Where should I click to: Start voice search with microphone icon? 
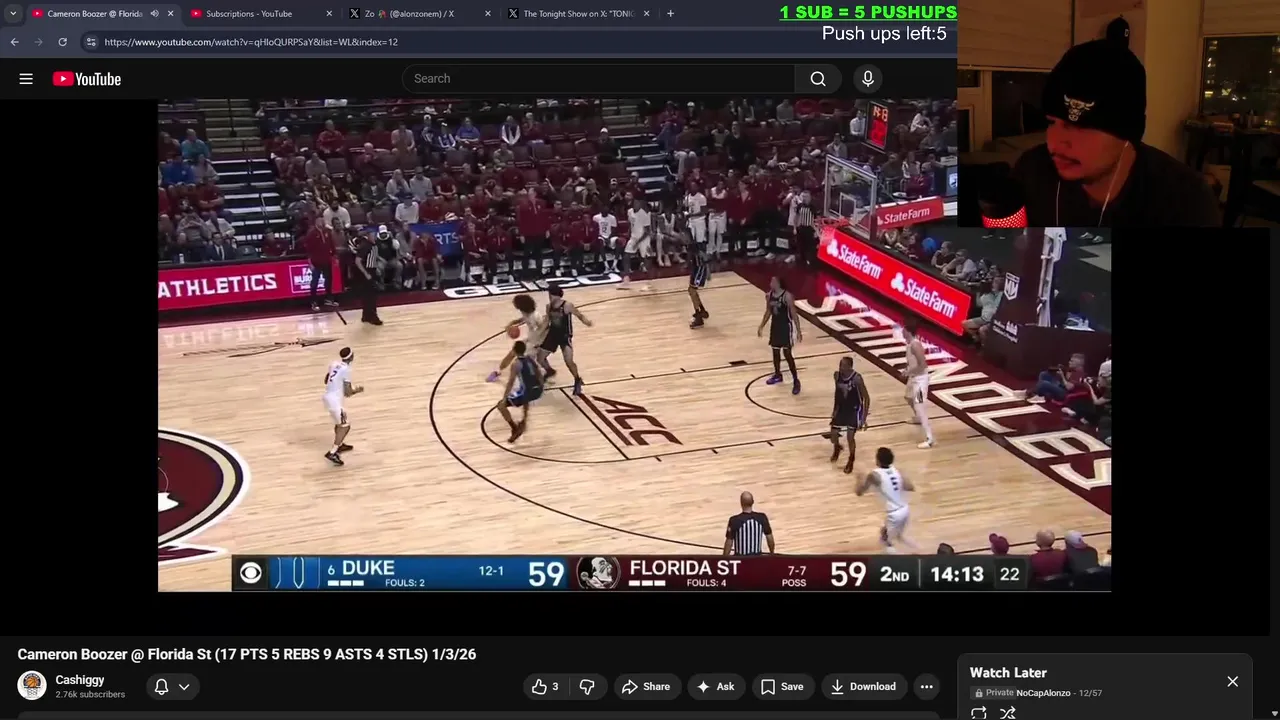pos(868,79)
